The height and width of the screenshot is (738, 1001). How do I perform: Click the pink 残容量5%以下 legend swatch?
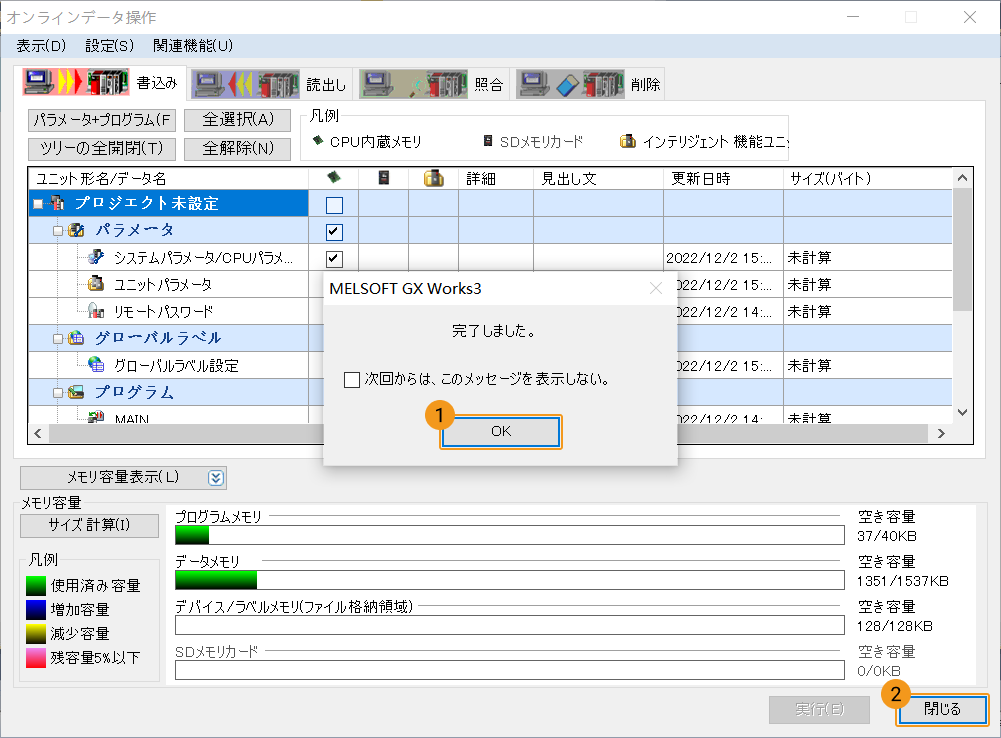tap(36, 658)
